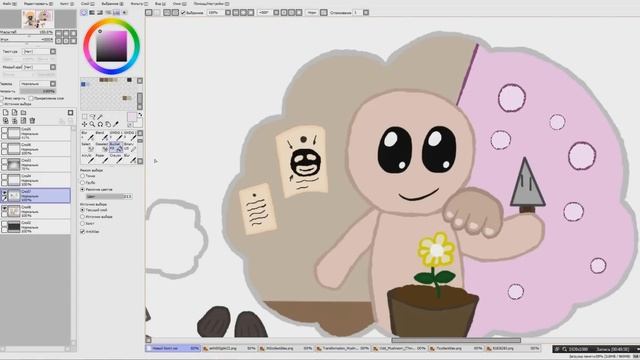Open the layer effect dropdown below Текстура
Viewport: 640px width, 360px height.
pos(39,67)
